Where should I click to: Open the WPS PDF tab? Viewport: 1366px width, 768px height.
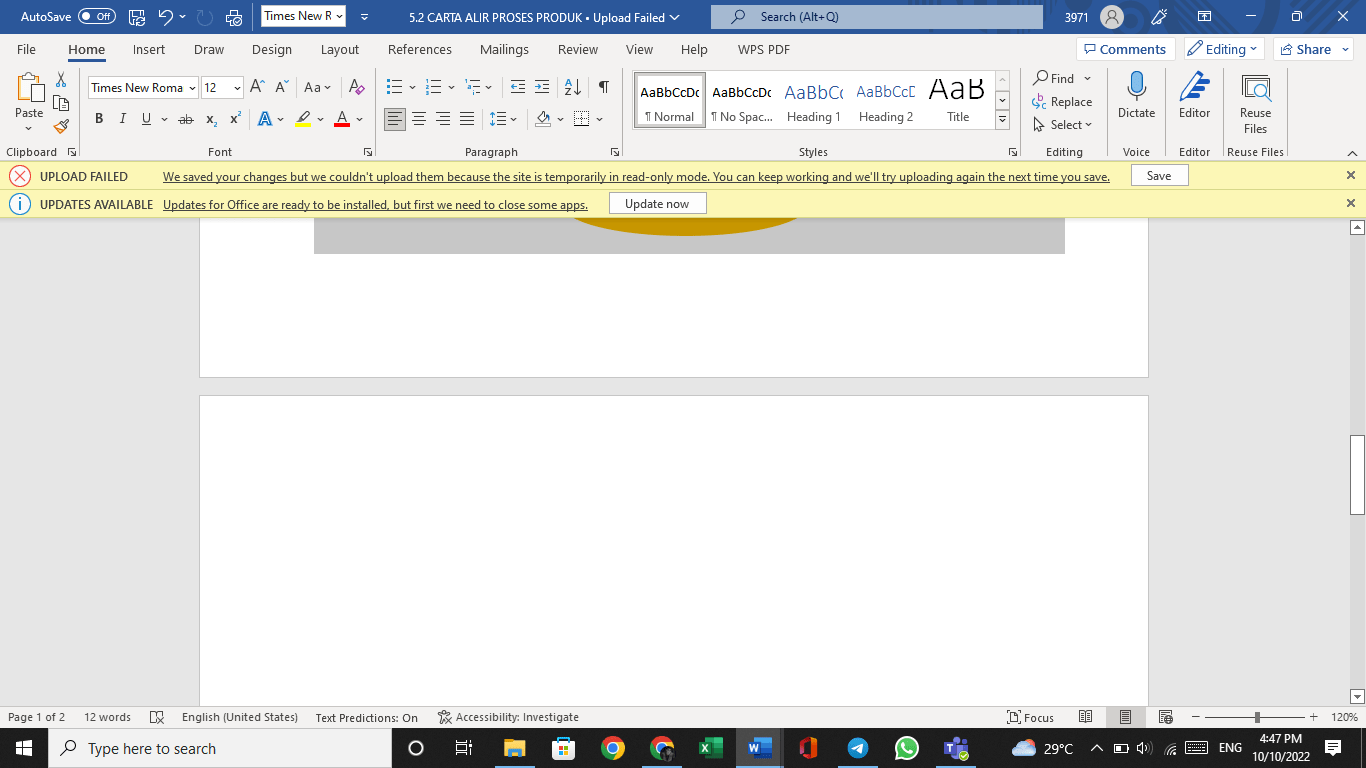(764, 49)
